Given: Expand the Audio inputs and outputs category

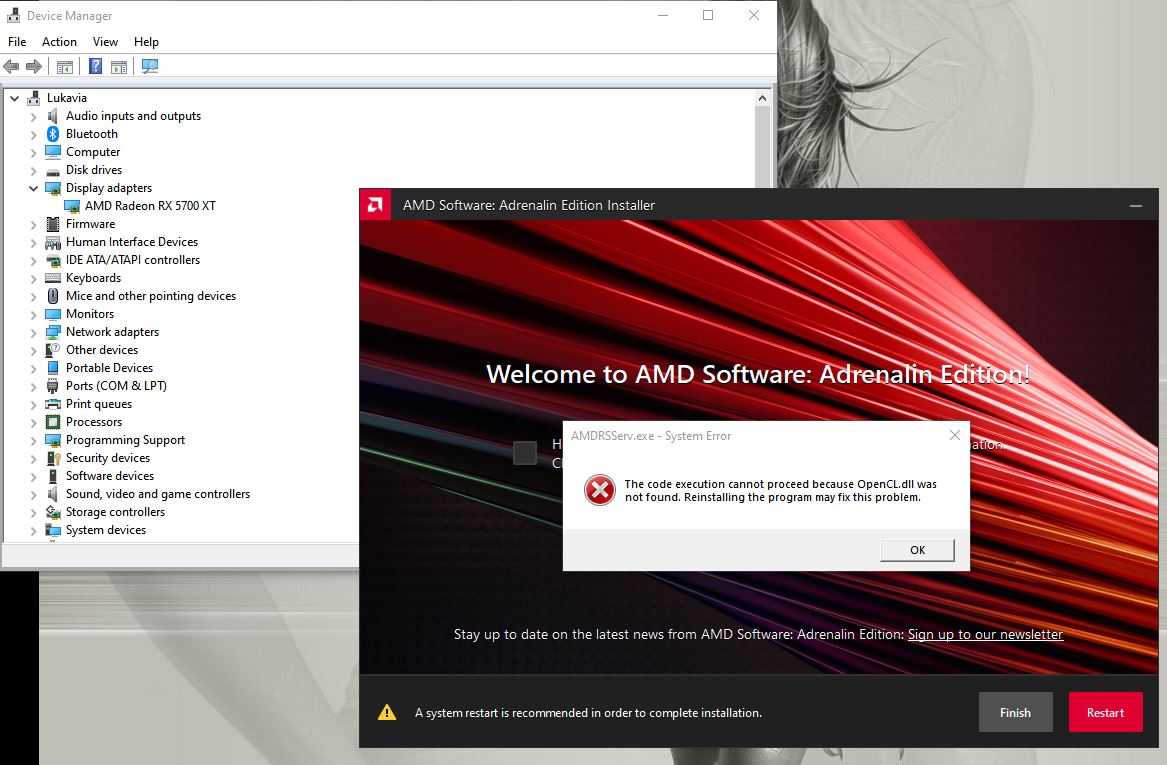Looking at the screenshot, I should click(x=33, y=116).
